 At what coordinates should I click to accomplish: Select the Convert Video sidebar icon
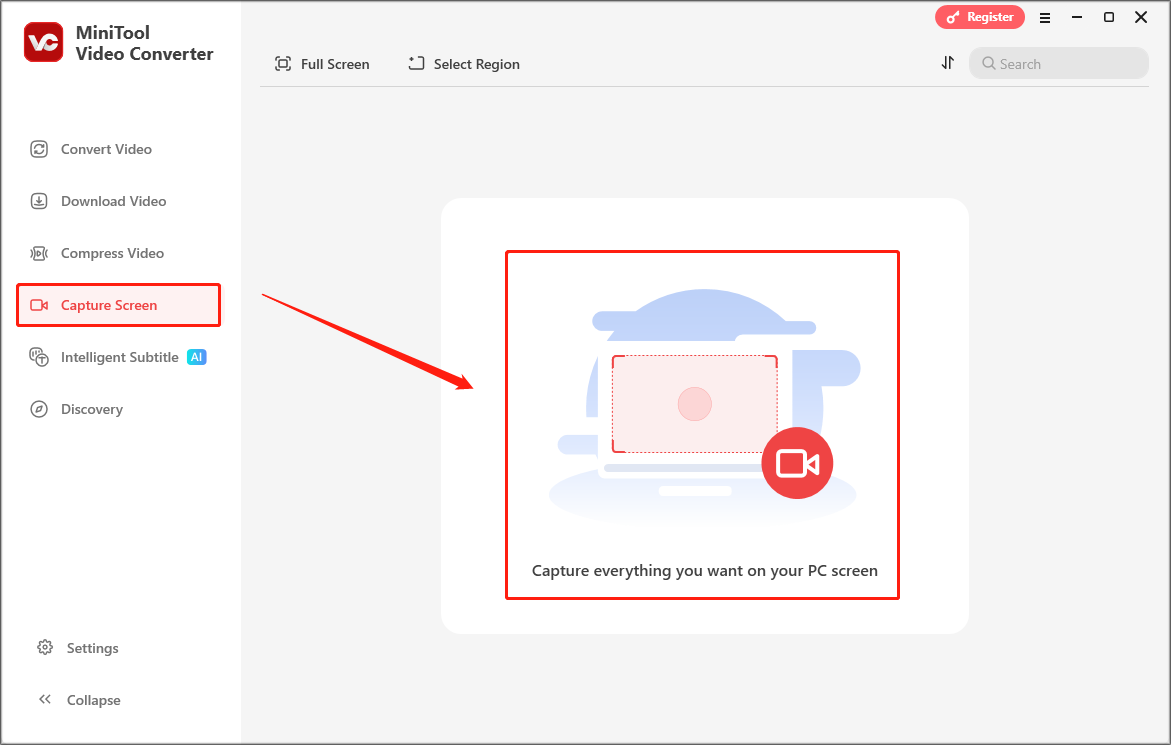click(38, 149)
